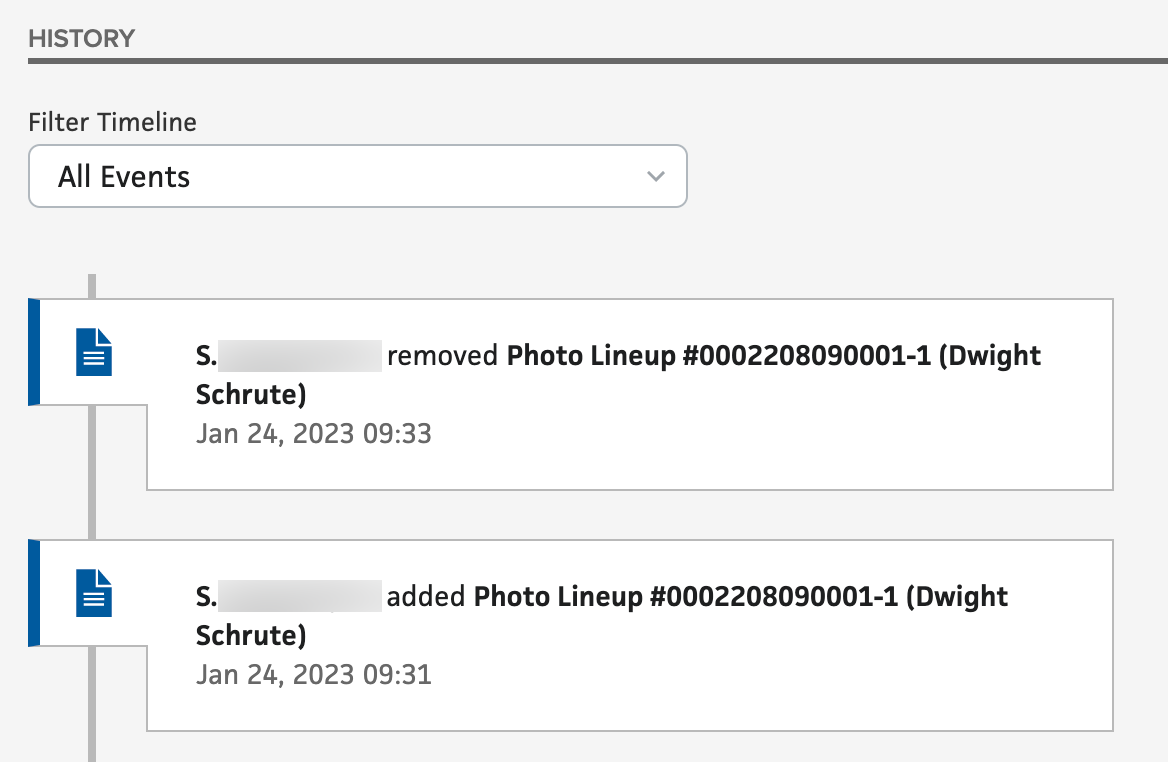Click the word "added" in the second event
Screen dimensions: 1168x762
click(426, 597)
